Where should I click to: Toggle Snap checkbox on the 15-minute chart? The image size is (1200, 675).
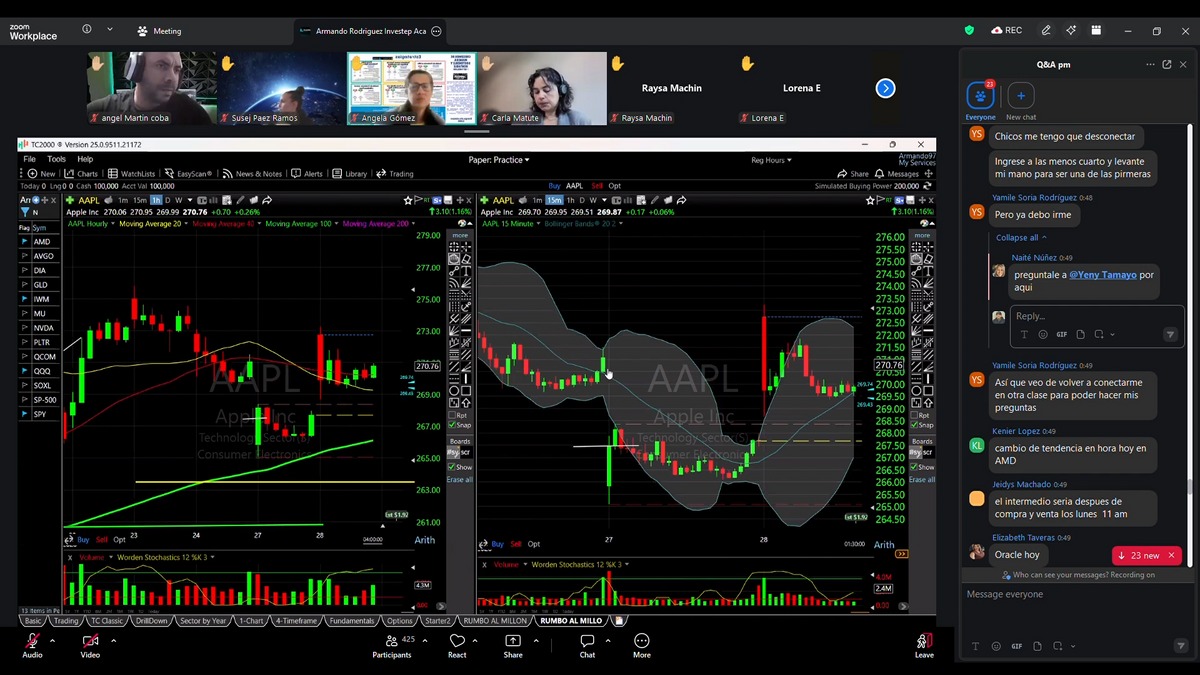912,425
